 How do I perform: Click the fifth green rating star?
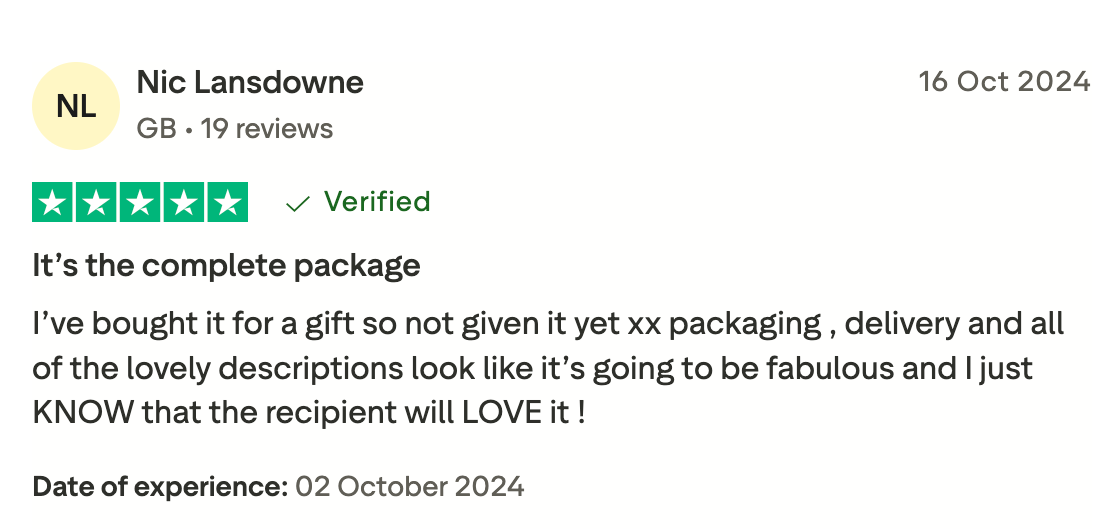click(226, 203)
